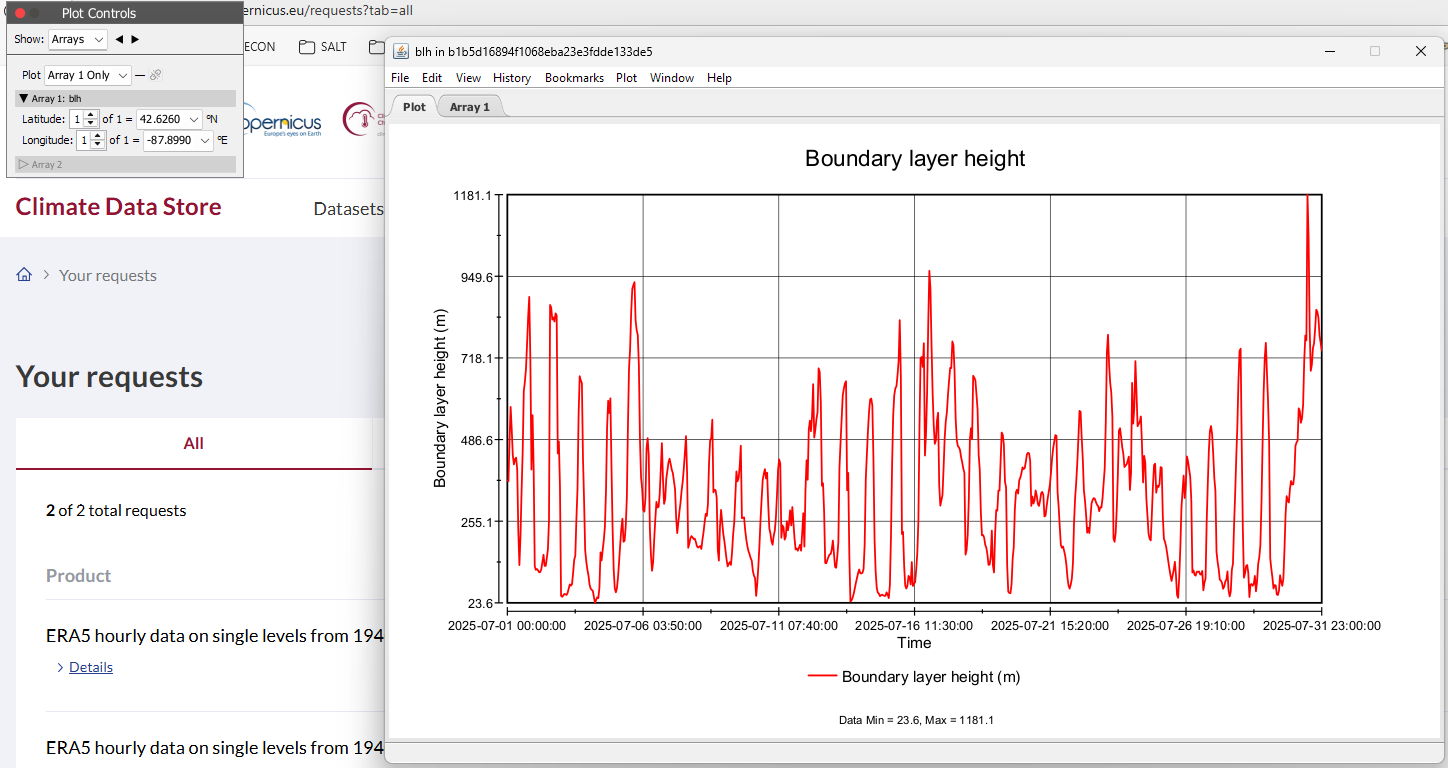This screenshot has height=768, width=1448.
Task: Collapse the Array 1: blh section
Action: 24,98
